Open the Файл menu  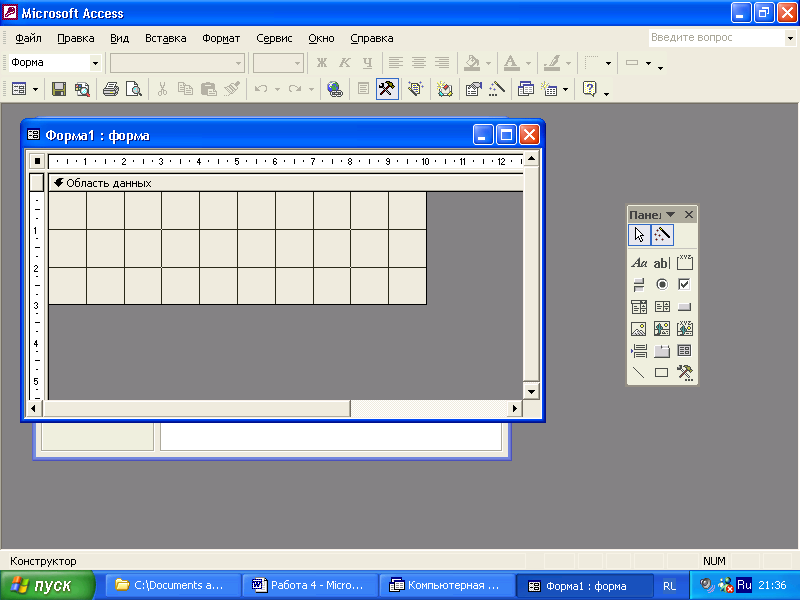pos(28,38)
